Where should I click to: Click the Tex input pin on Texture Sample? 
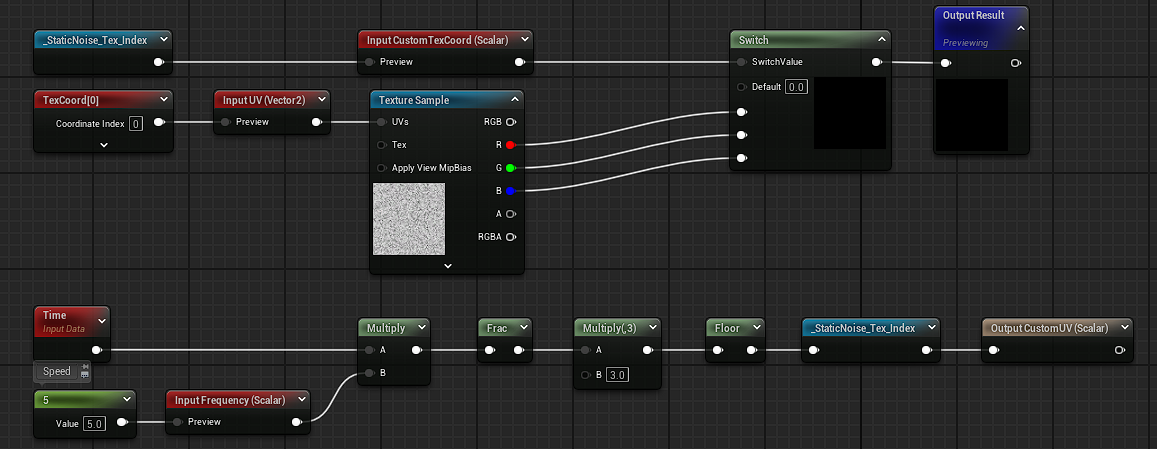pos(381,145)
